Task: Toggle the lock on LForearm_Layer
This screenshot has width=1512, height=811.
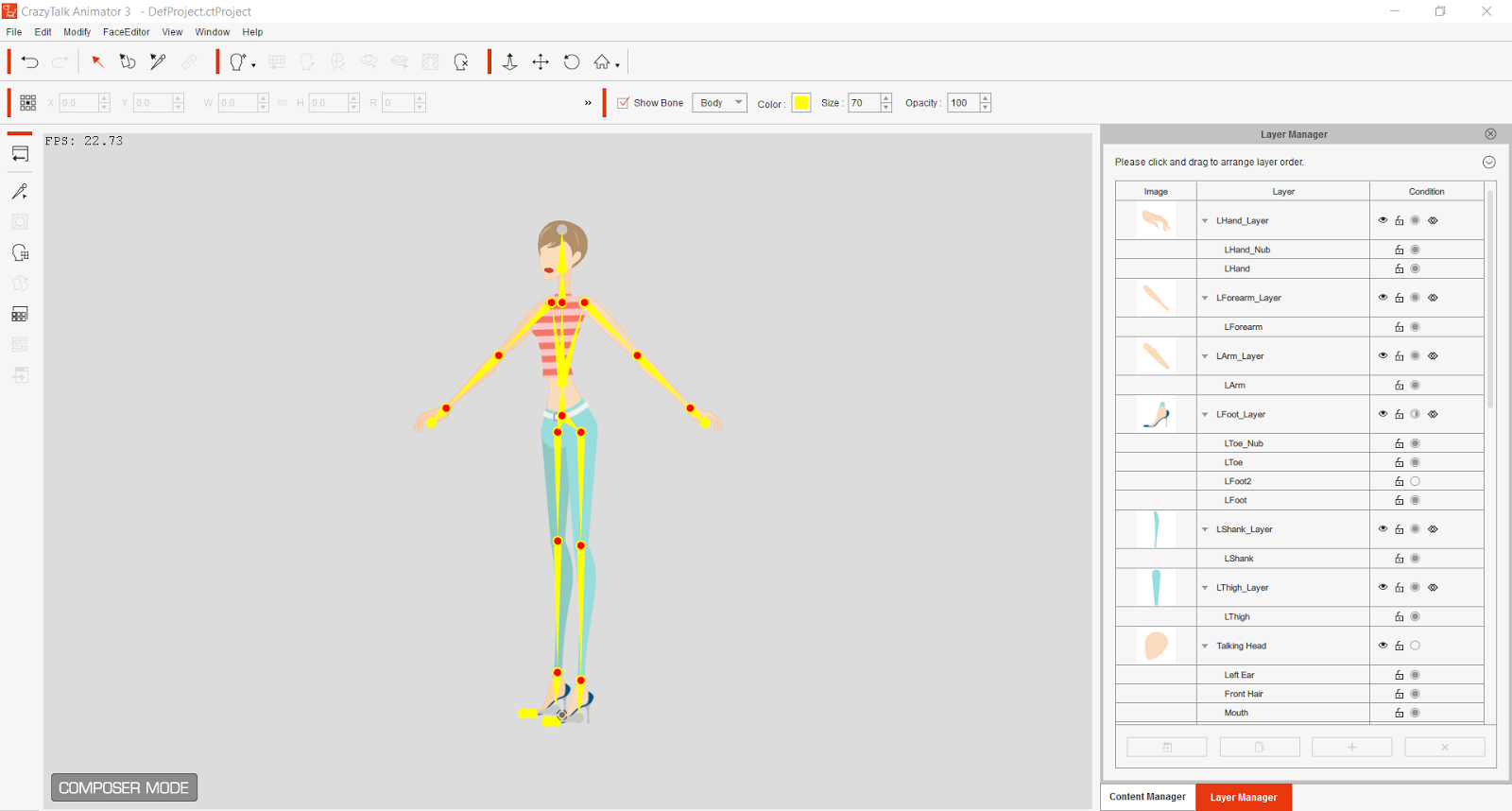Action: [1399, 298]
